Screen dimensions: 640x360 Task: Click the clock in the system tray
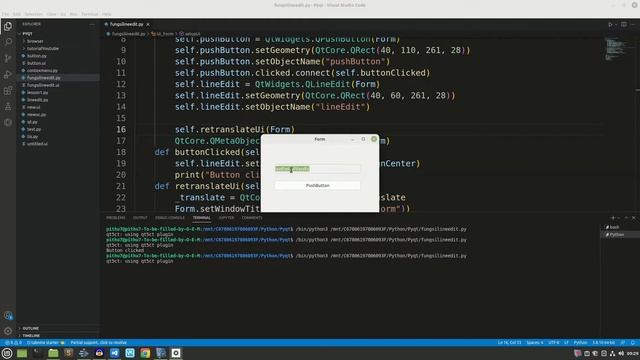[632, 353]
